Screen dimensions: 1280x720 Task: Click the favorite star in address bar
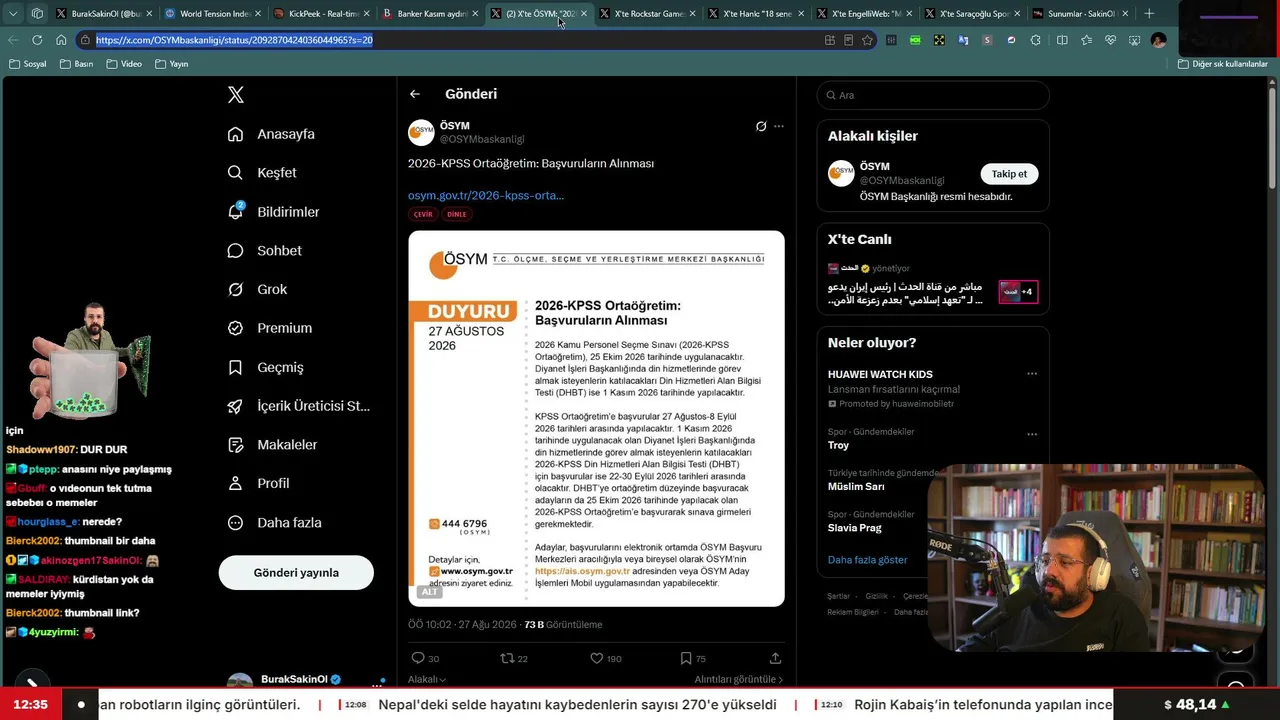click(x=867, y=40)
